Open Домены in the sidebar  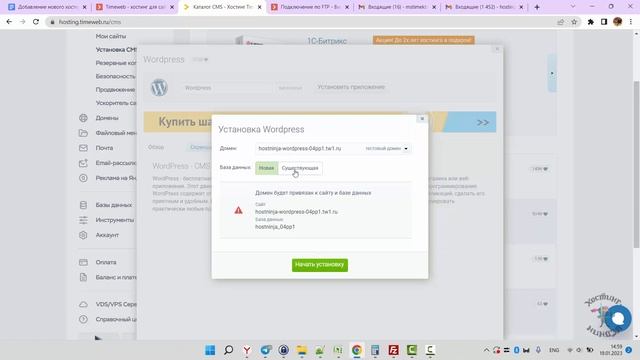pyautogui.click(x=107, y=118)
